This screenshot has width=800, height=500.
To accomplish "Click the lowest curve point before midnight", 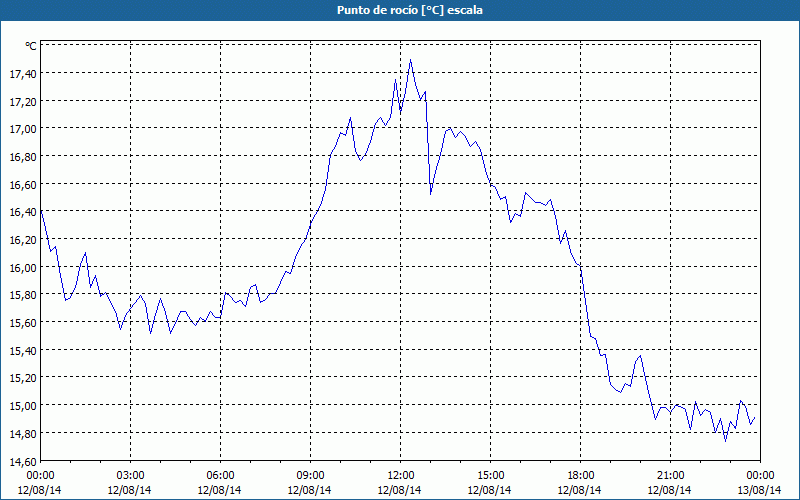I will click(726, 441).
